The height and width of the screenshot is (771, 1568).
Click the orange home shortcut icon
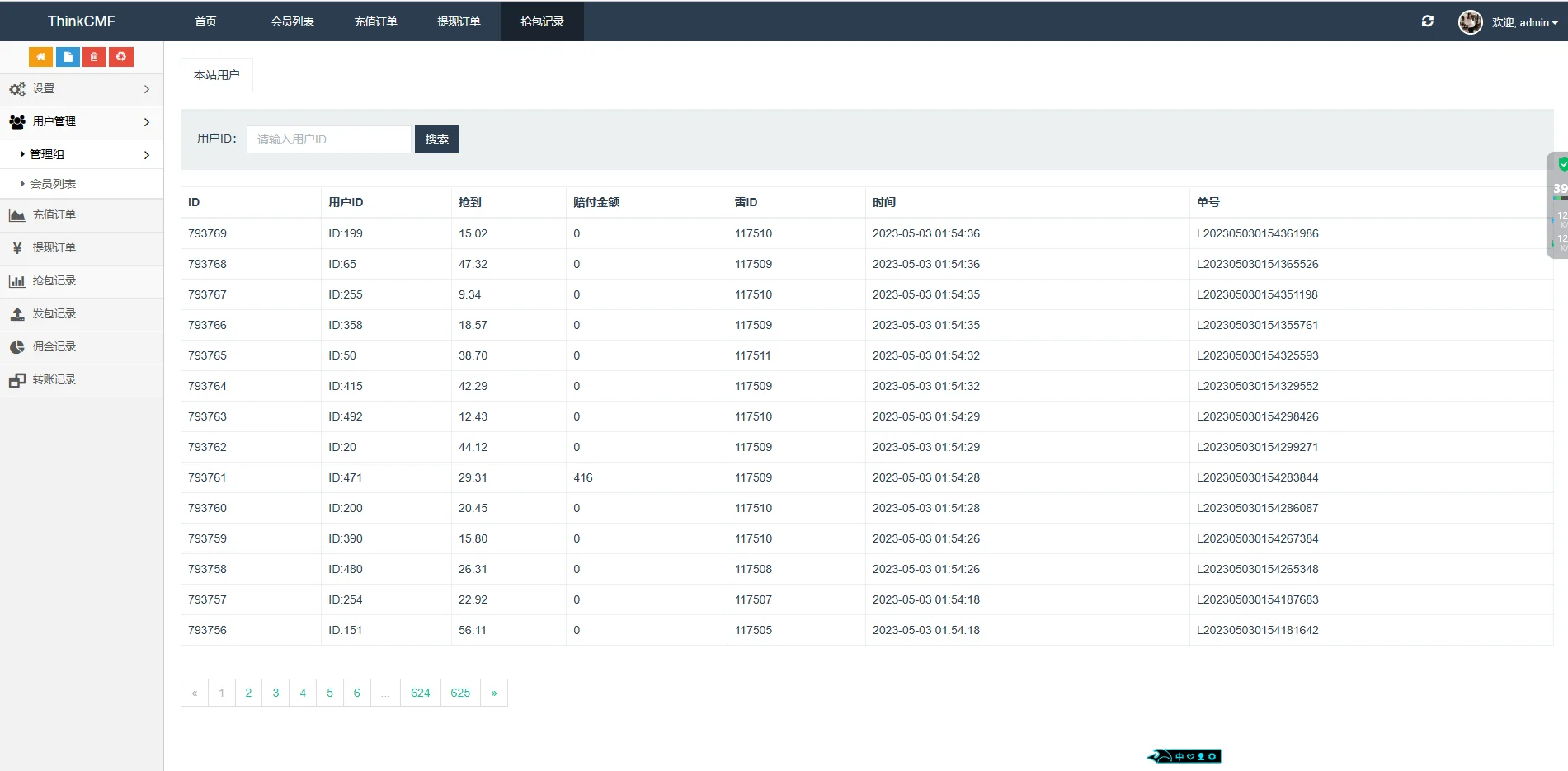(40, 56)
